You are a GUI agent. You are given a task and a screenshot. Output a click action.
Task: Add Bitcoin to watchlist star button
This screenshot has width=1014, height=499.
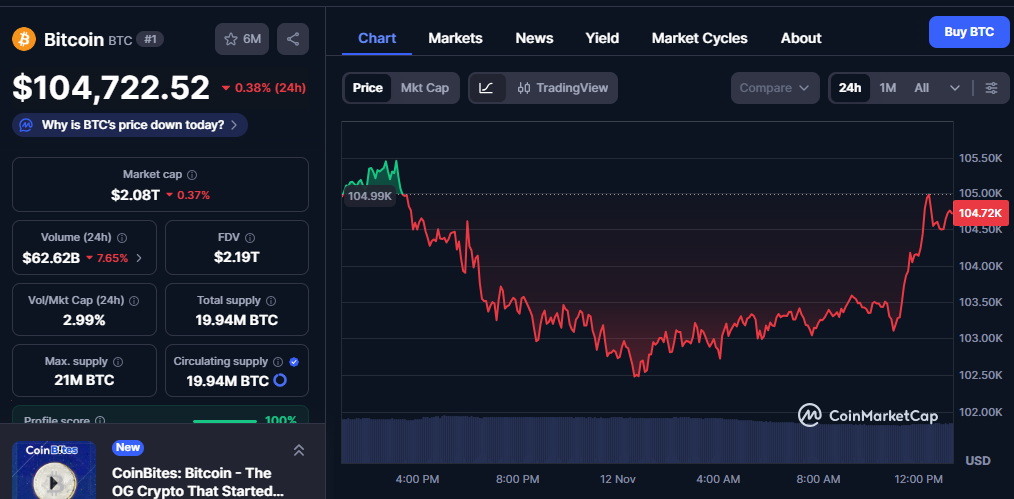(242, 39)
